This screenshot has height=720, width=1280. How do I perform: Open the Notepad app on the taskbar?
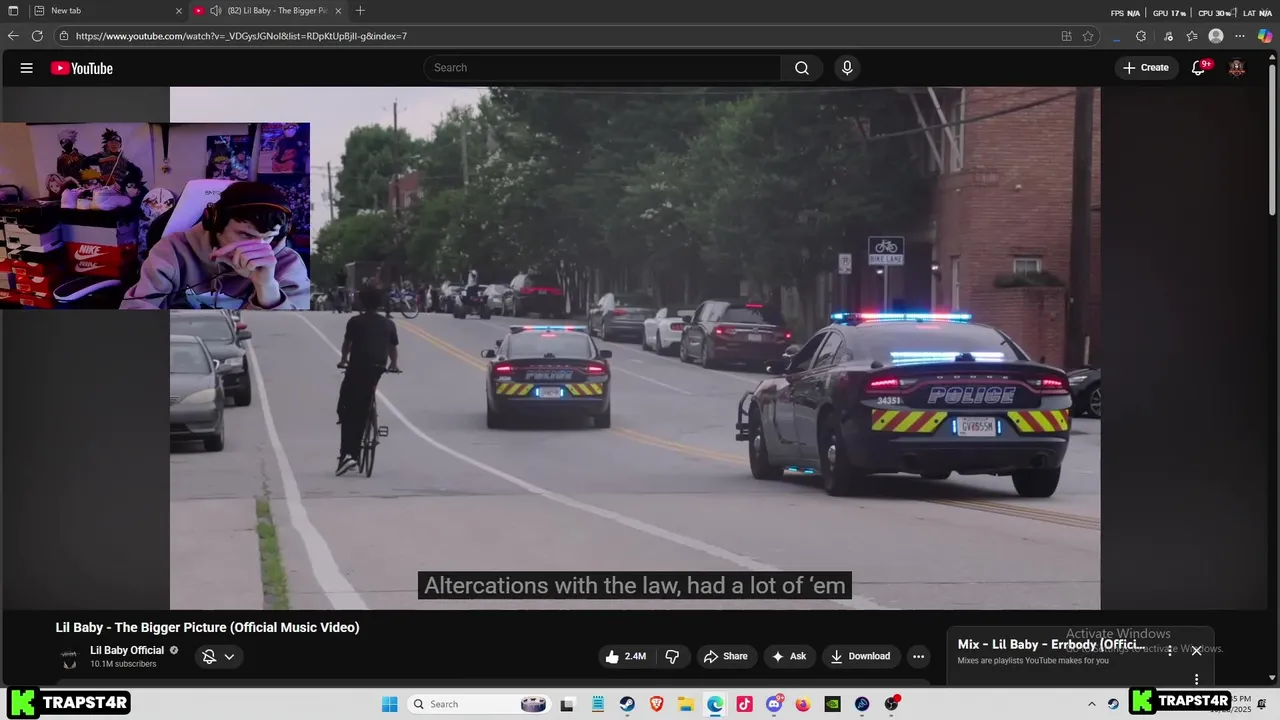[x=597, y=704]
